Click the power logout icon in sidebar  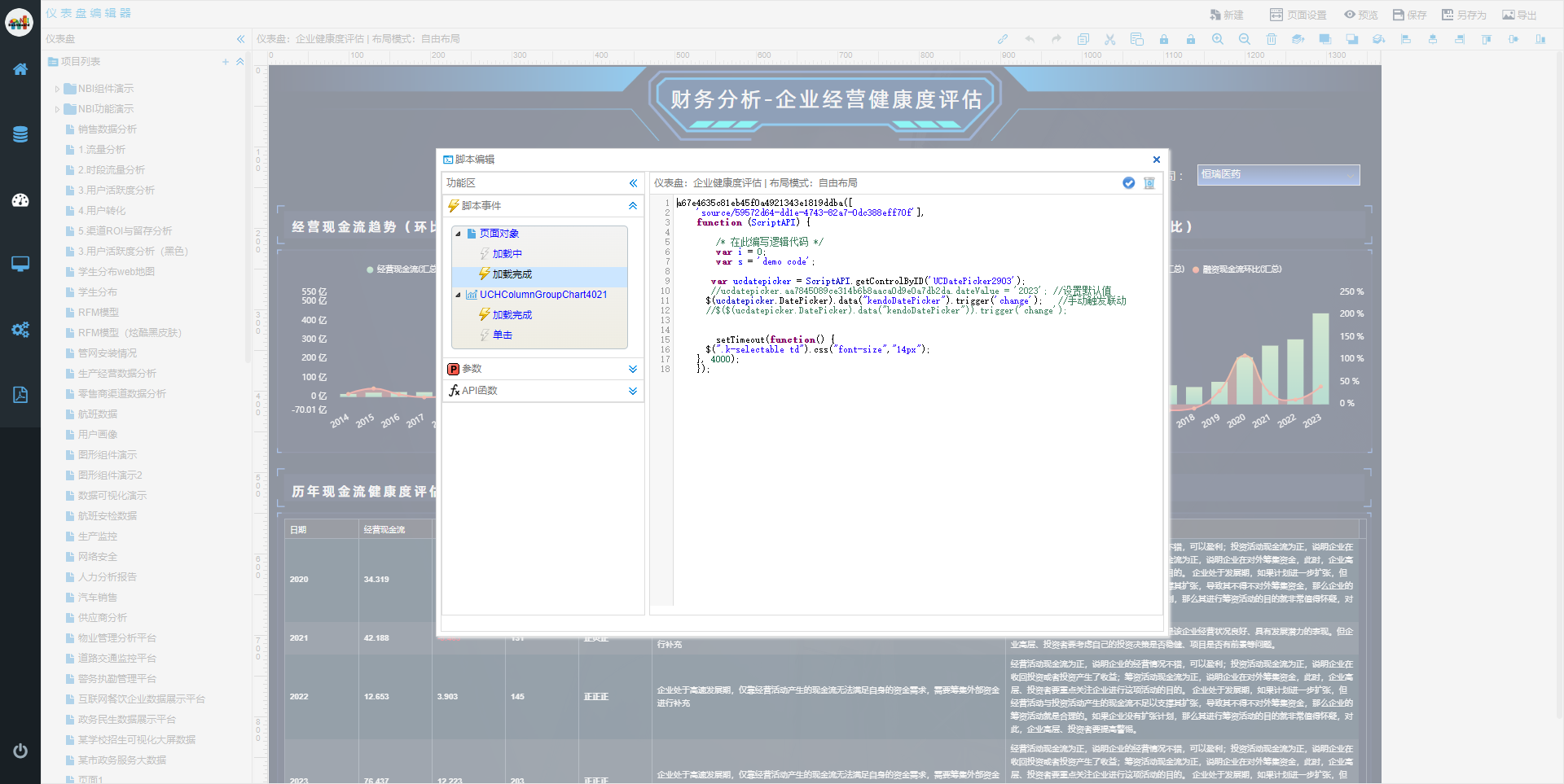click(x=20, y=751)
